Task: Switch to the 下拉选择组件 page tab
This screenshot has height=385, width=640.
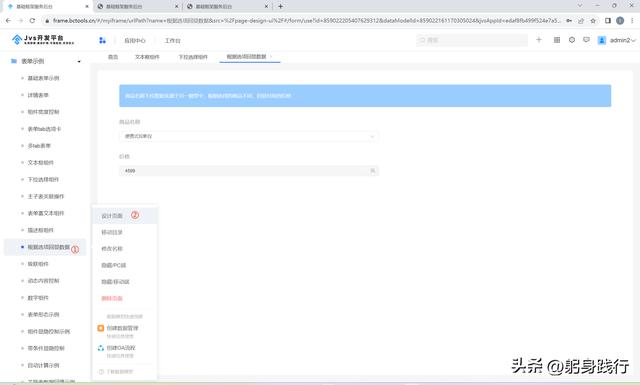Action: click(193, 57)
